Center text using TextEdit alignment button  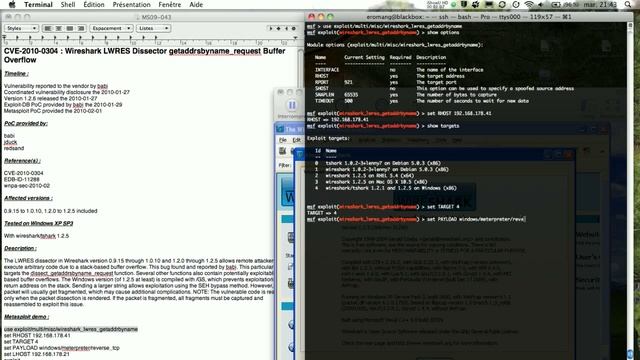[x=59, y=28]
